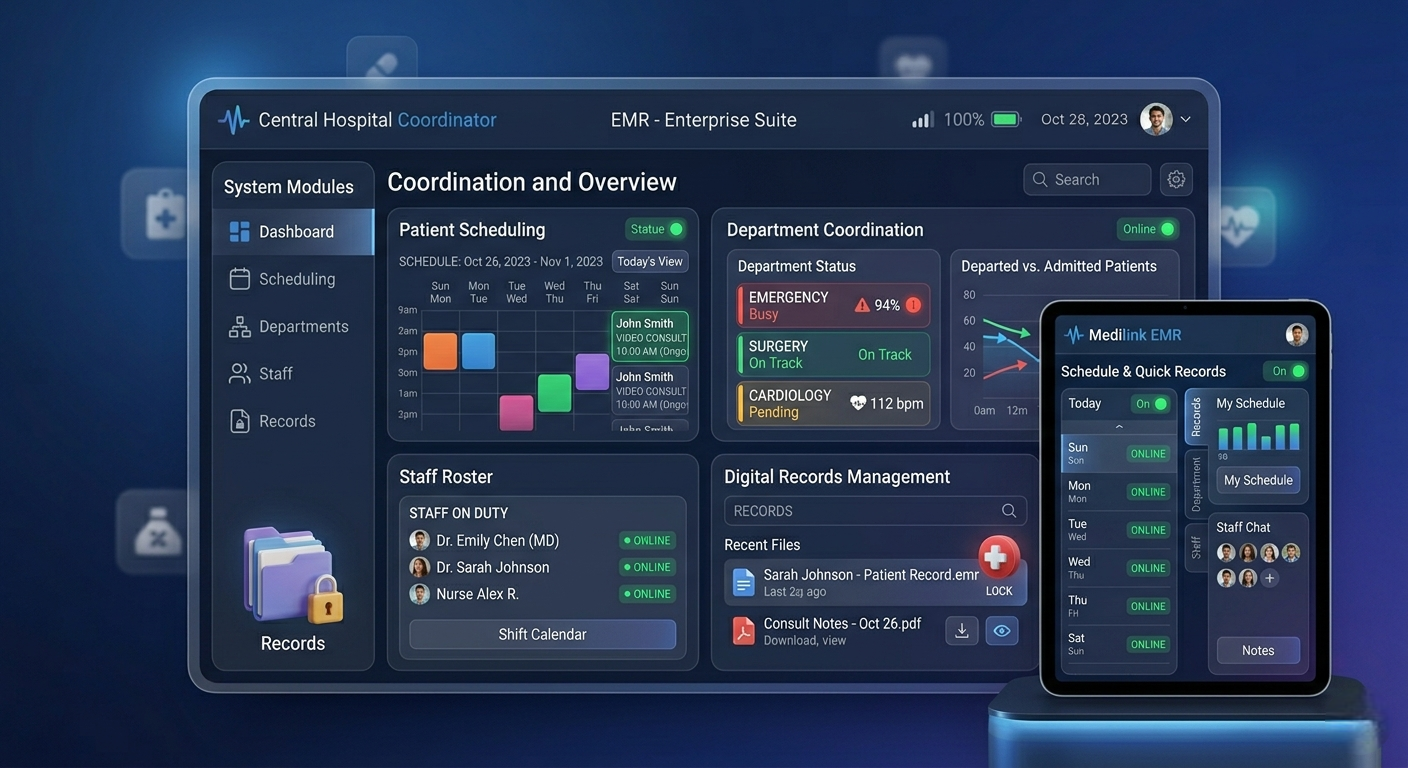Viewport: 1408px width, 768px height.
Task: Open settings gear next to Search
Action: tap(1176, 180)
